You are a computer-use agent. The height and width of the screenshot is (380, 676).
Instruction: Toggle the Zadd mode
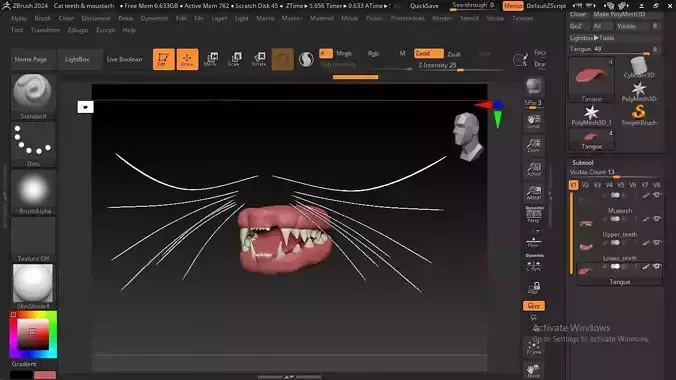tap(428, 53)
